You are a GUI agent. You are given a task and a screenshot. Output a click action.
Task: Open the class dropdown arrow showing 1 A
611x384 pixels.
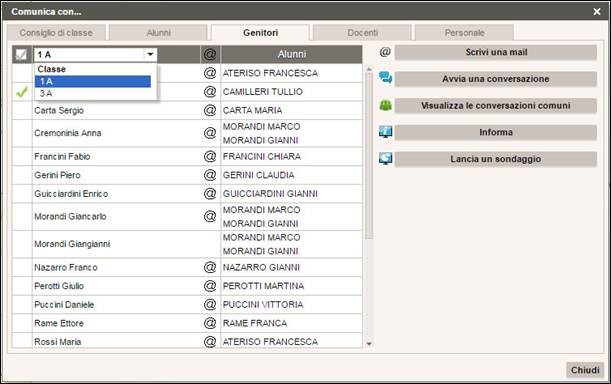(x=150, y=55)
